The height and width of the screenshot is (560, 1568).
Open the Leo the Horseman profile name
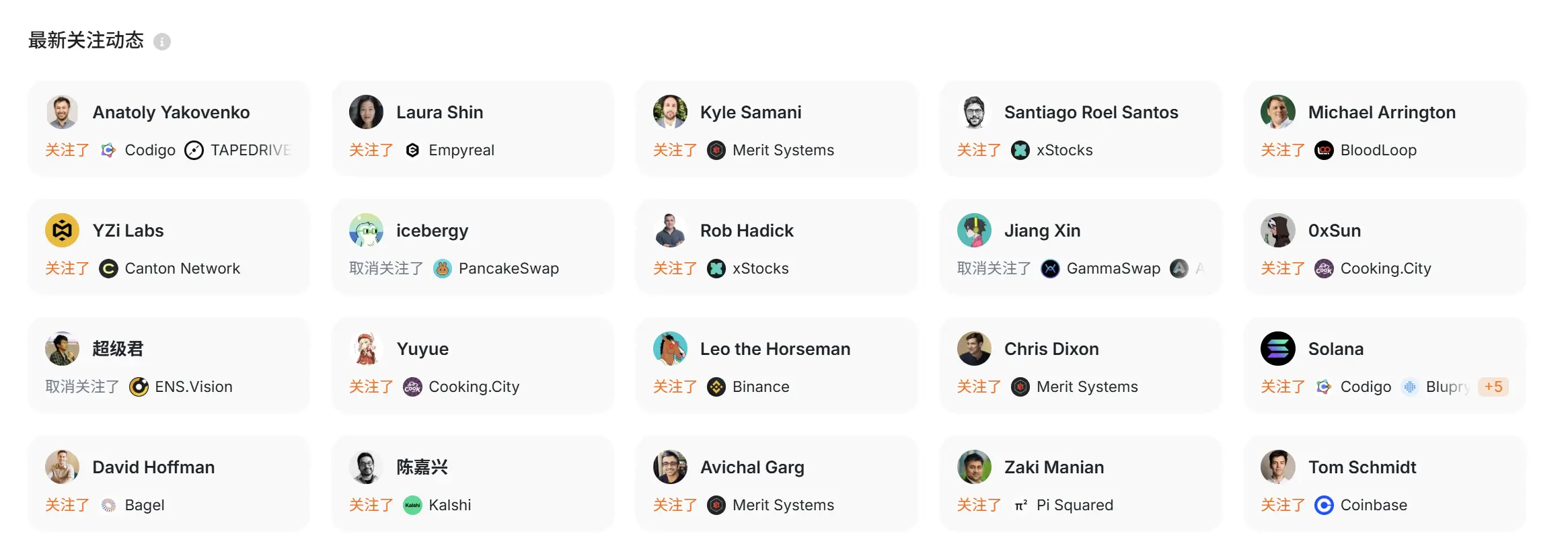(x=775, y=349)
